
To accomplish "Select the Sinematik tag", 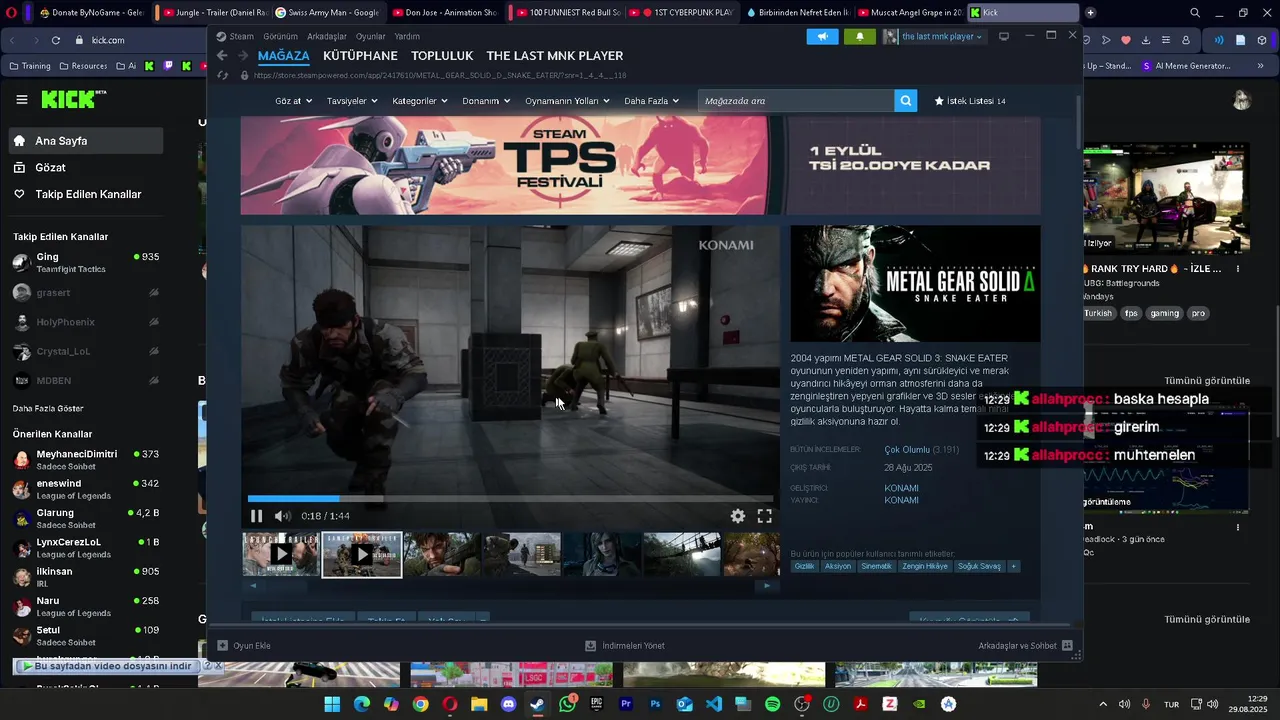I will point(876,566).
